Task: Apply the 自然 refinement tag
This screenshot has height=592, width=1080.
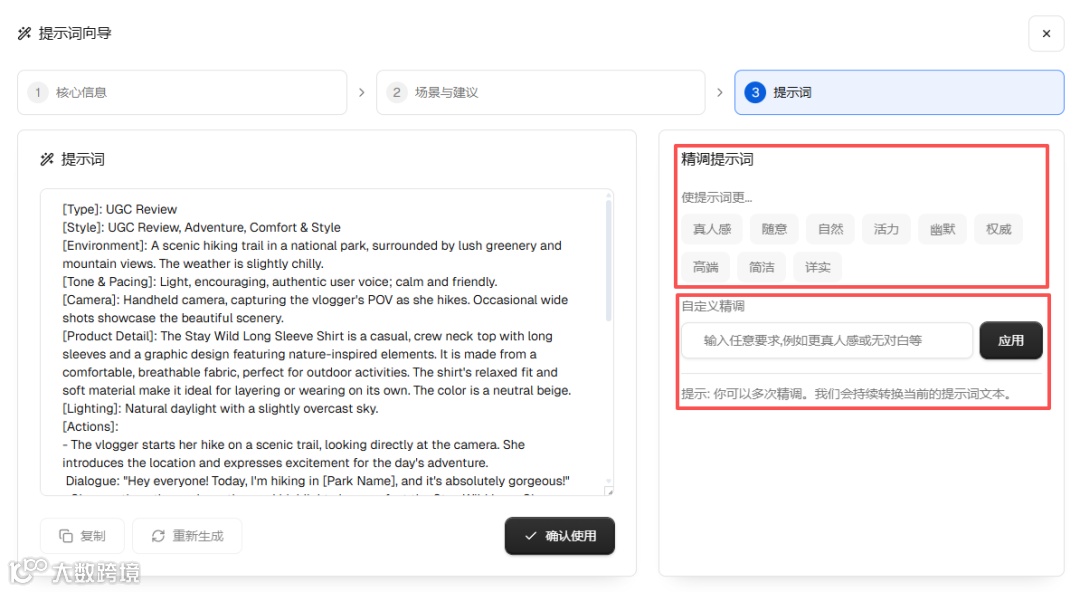Action: coord(830,229)
